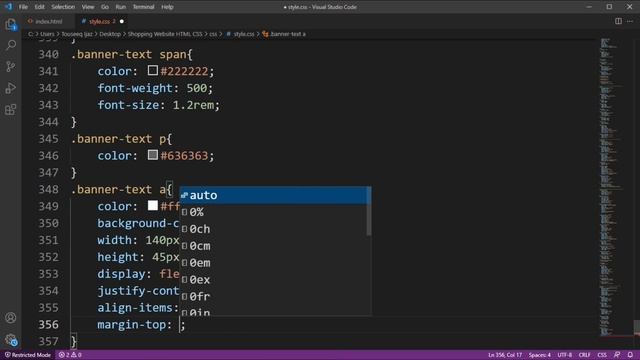Image resolution: width=640 pixels, height=360 pixels.
Task: Click line number 340 in gutter
Action: [49, 54]
